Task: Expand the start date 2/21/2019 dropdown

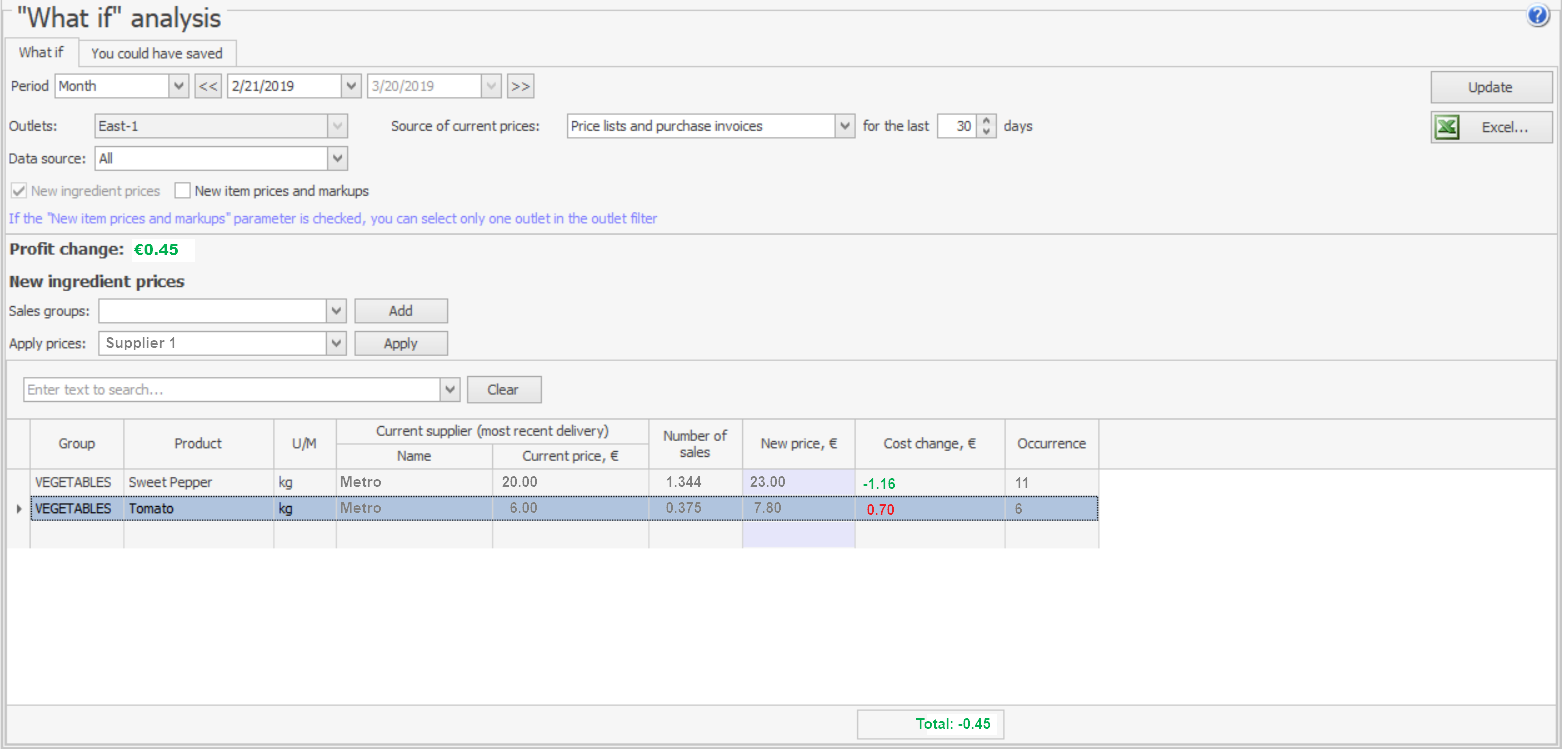Action: pyautogui.click(x=351, y=86)
